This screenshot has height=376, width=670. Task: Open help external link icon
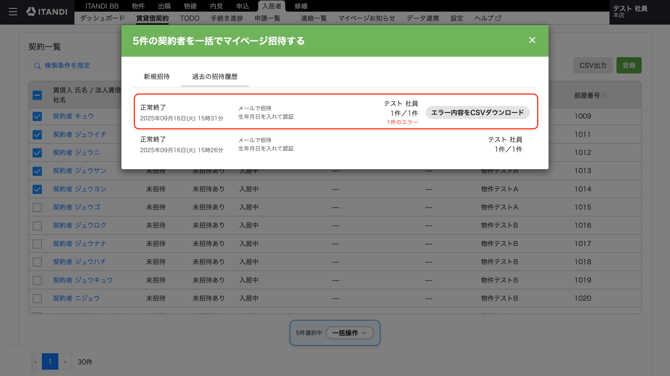(498, 18)
